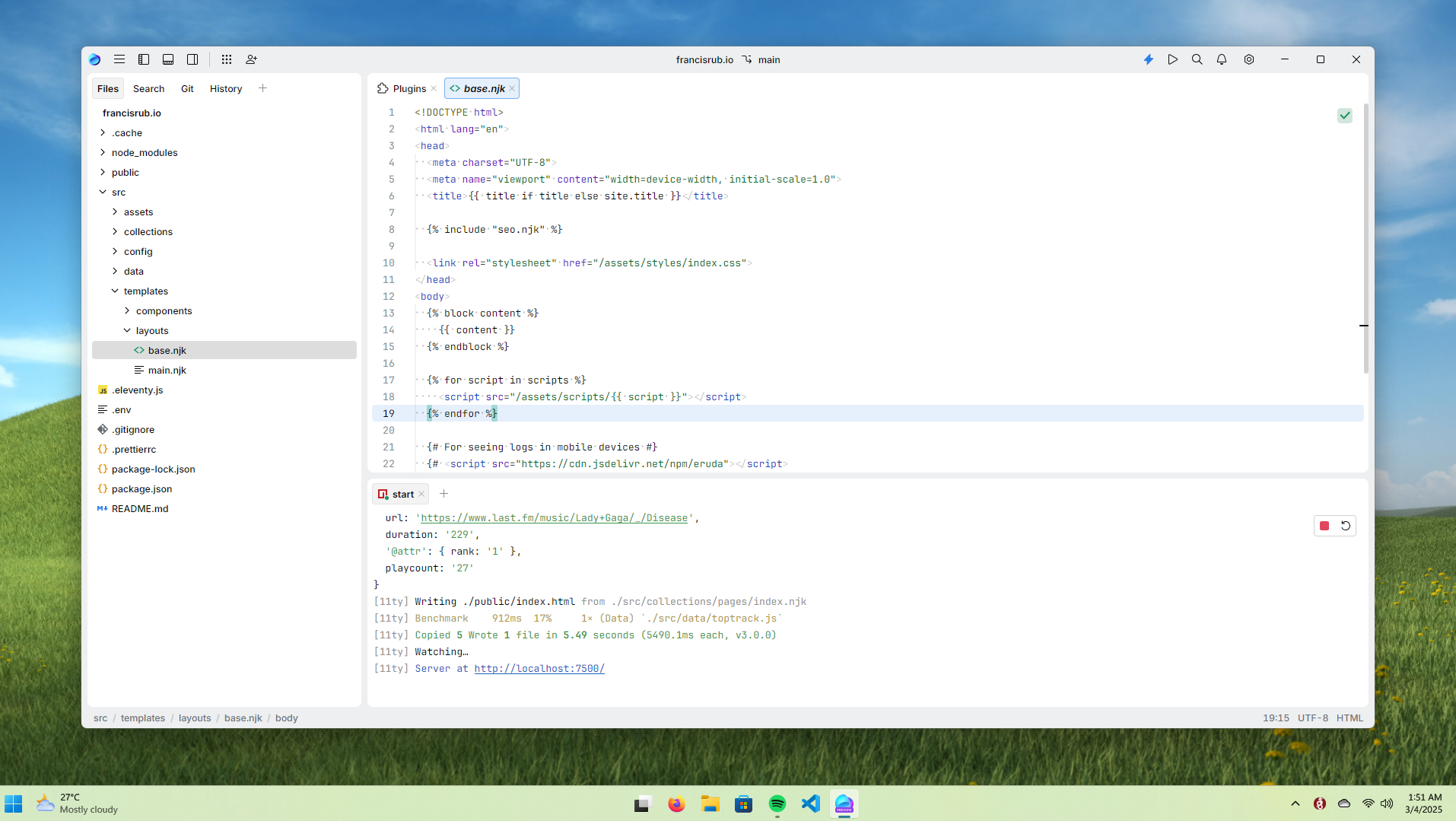Open the hamburger main menu

click(x=119, y=59)
